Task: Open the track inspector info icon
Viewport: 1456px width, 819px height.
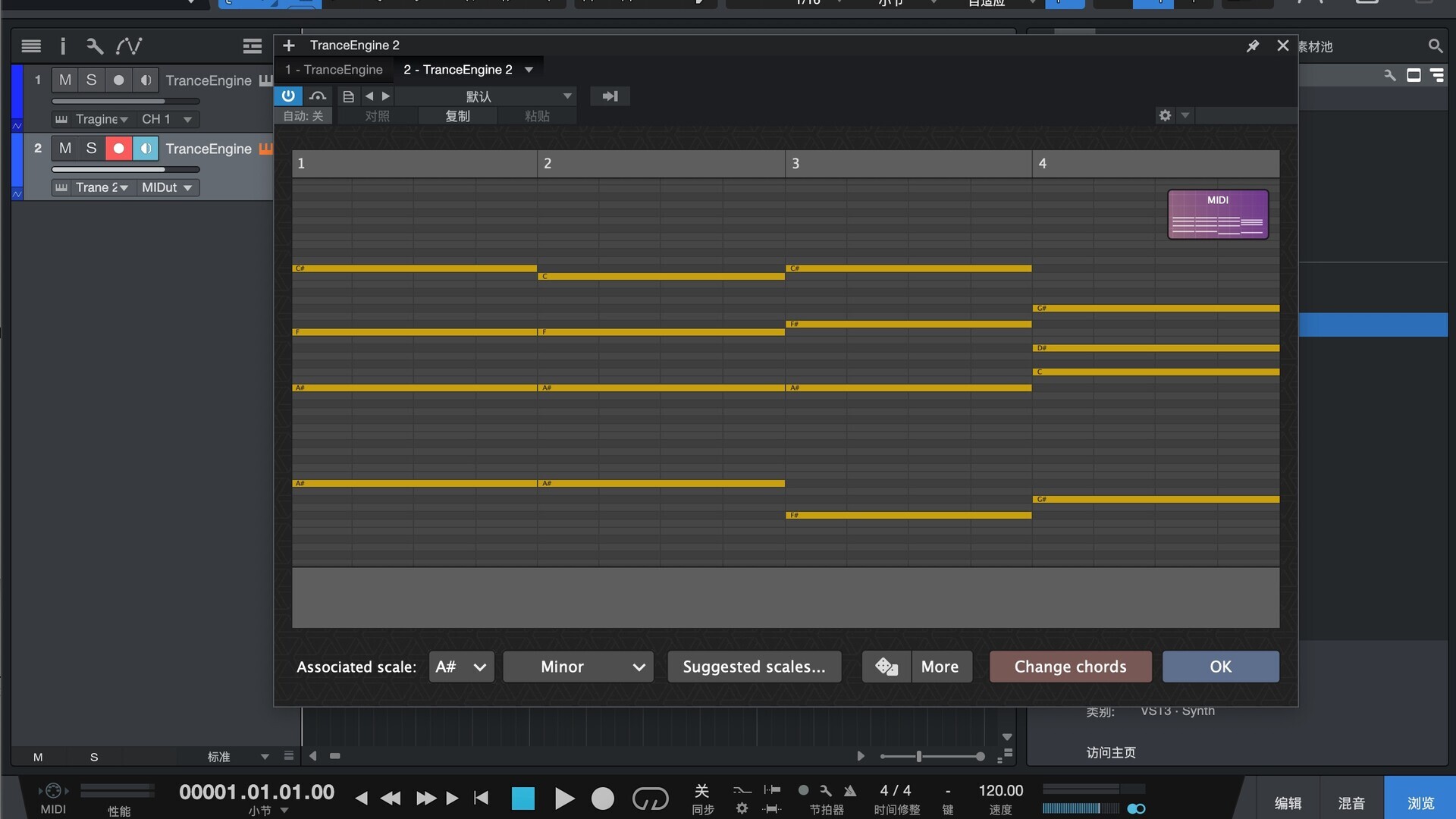Action: click(x=63, y=46)
